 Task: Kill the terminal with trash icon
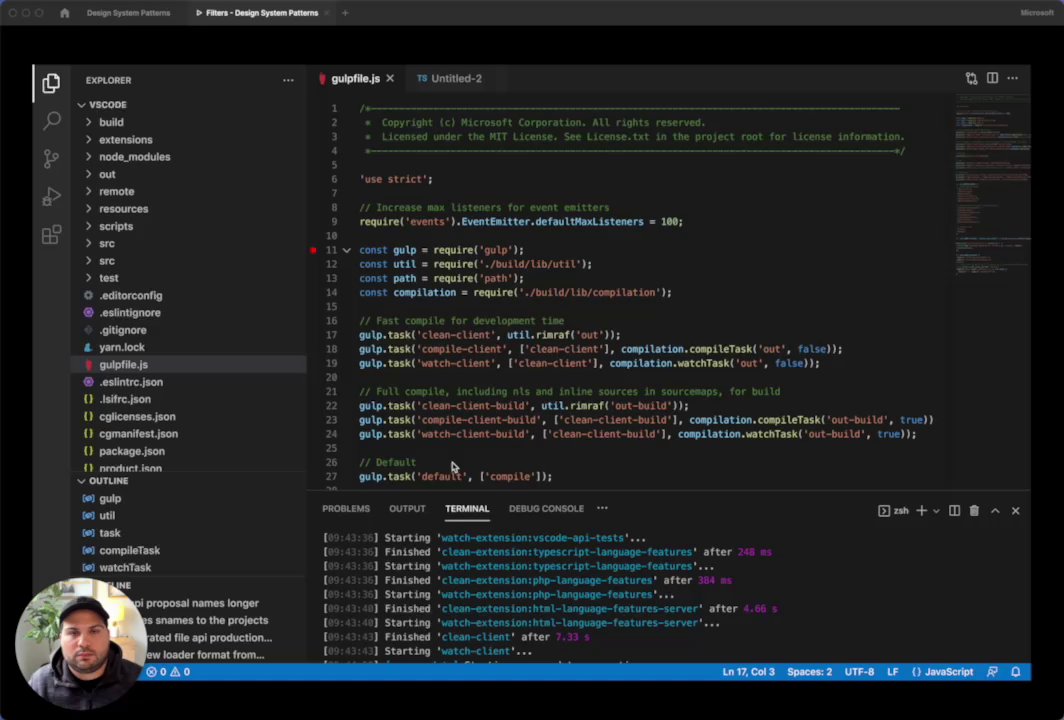tap(974, 510)
